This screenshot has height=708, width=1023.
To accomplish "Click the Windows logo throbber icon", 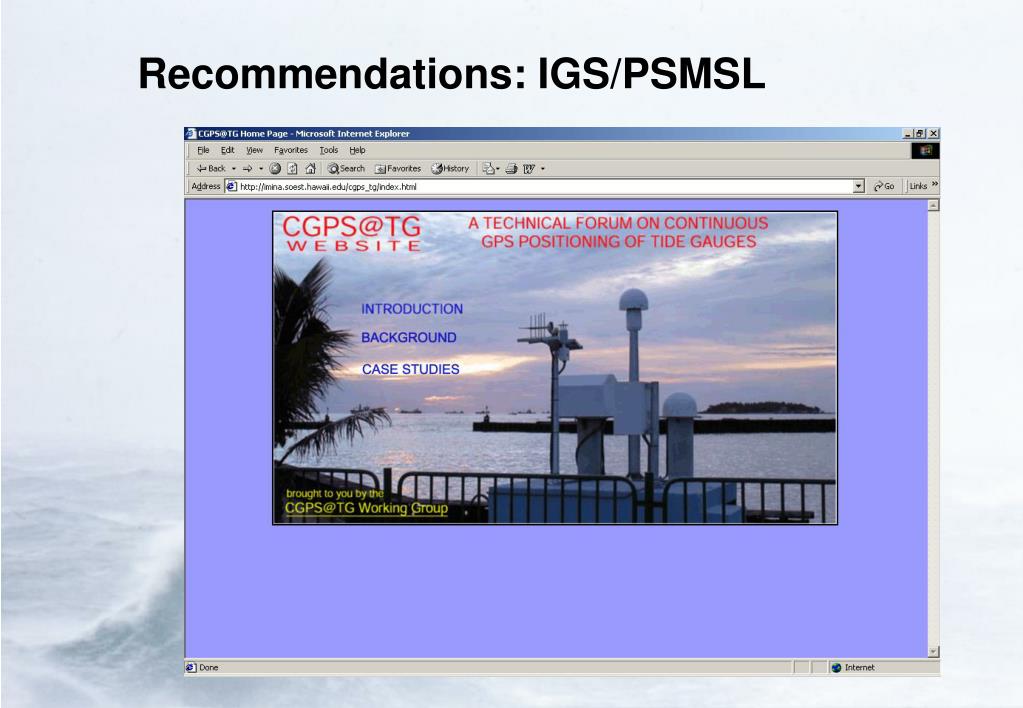I will point(926,151).
